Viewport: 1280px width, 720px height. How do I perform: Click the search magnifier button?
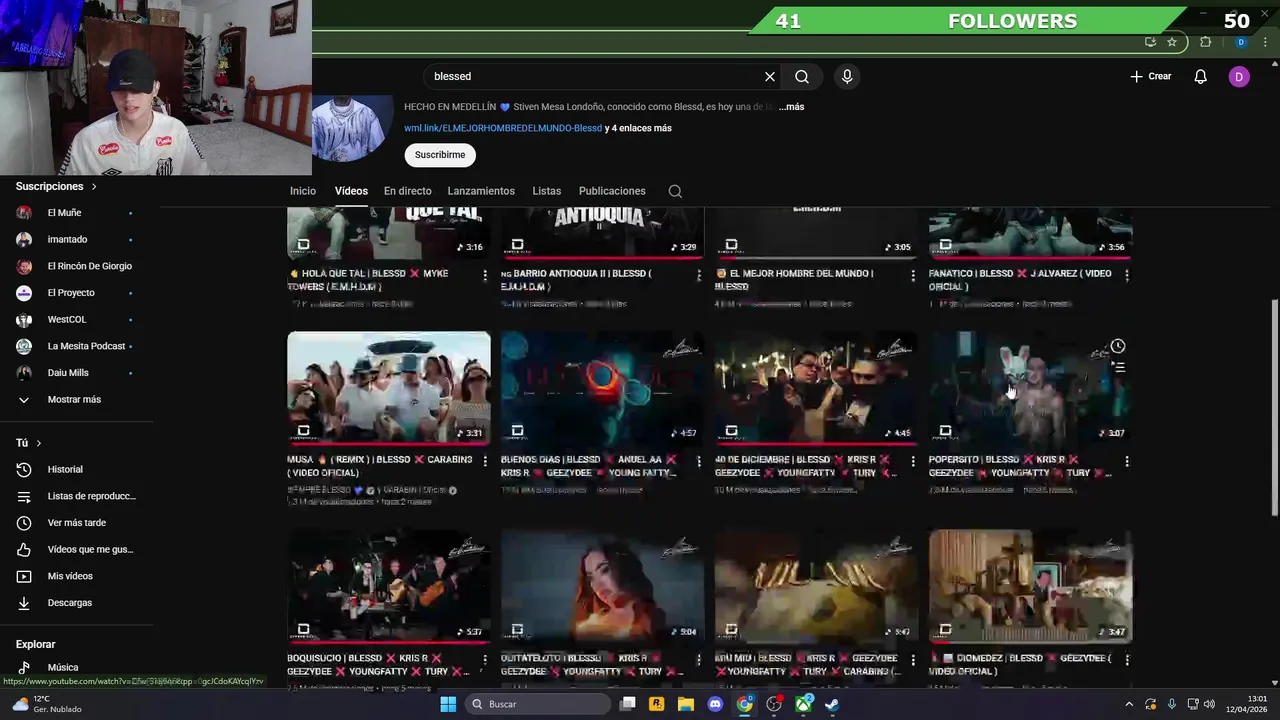tap(802, 76)
